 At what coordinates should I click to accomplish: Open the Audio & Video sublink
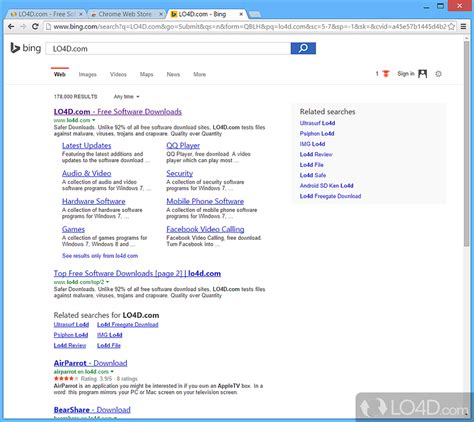point(87,173)
